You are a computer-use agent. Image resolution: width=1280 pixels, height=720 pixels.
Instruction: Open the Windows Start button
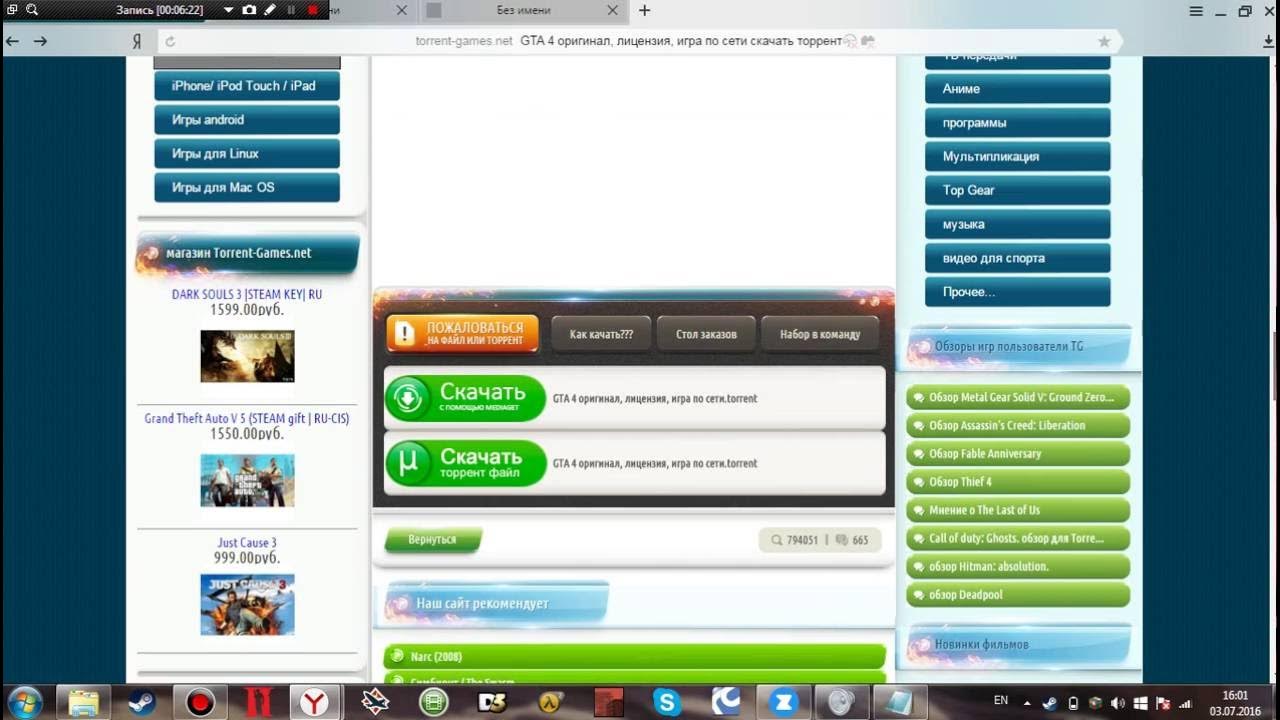[24, 702]
